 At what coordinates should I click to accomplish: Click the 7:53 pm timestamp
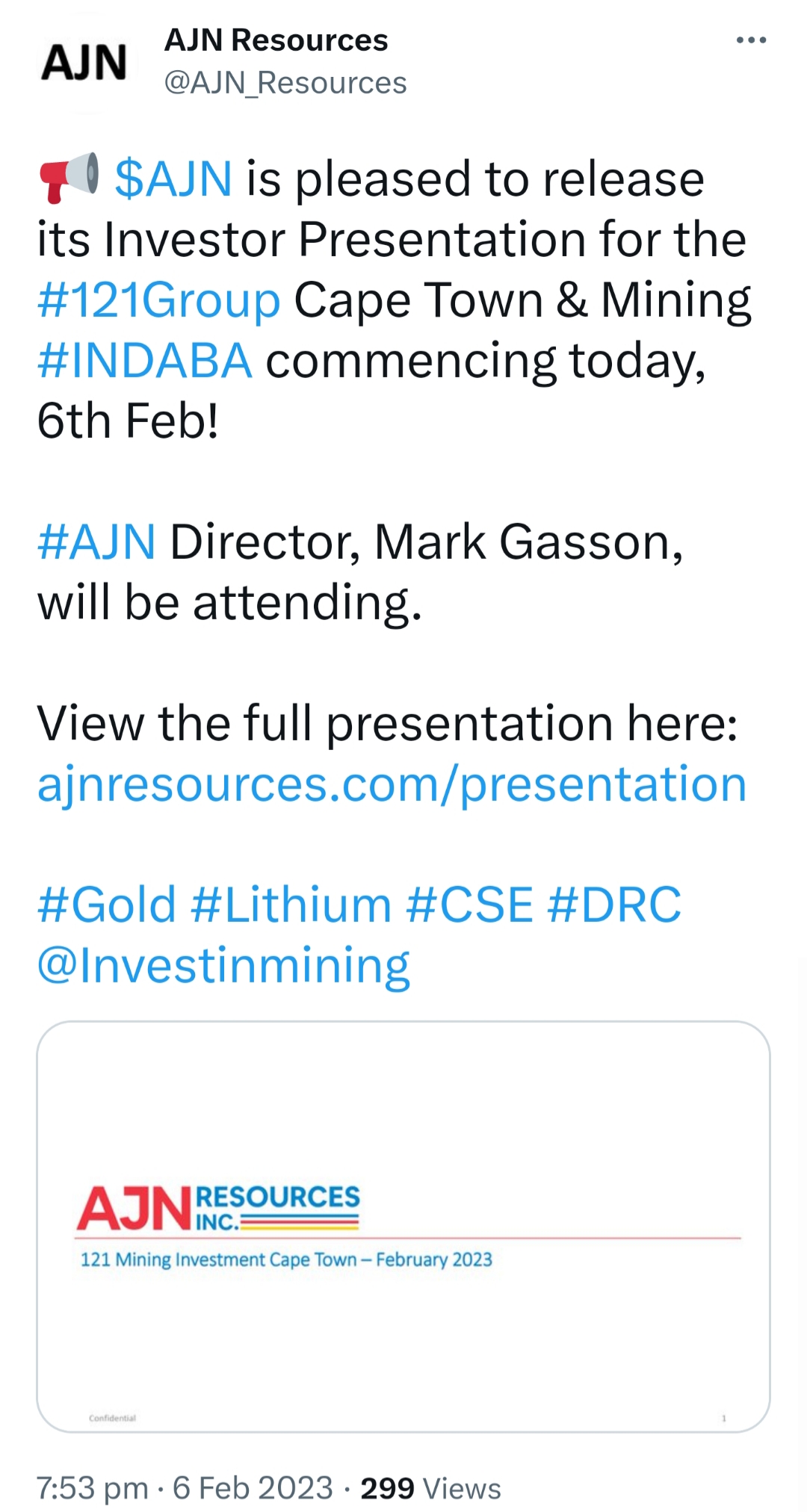92,1488
